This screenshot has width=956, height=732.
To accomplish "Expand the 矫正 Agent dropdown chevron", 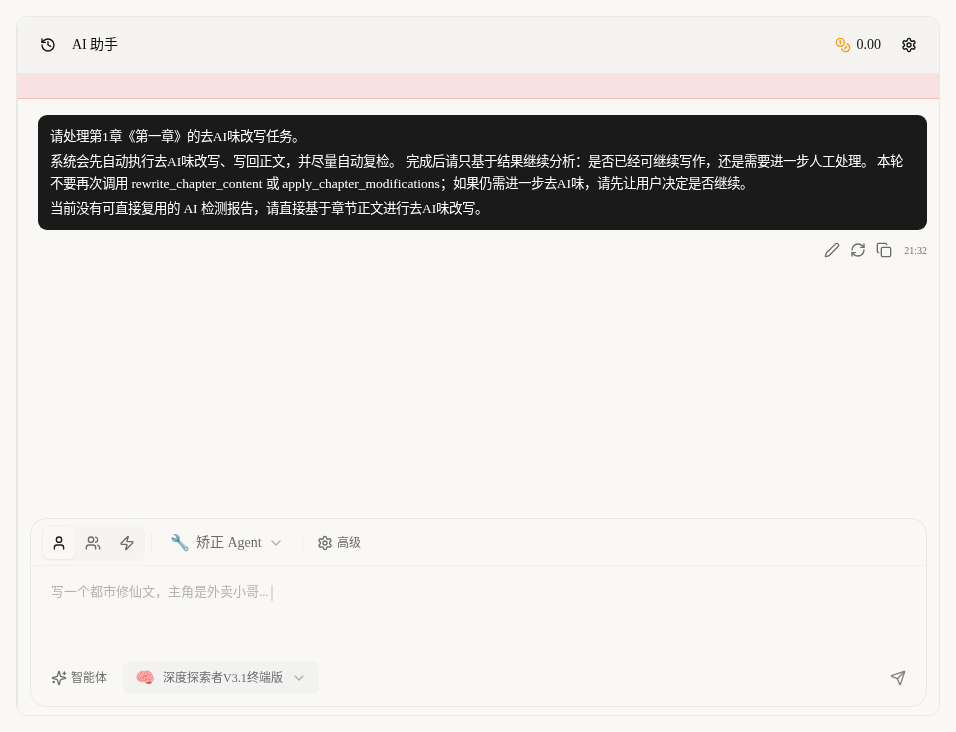I will [276, 543].
